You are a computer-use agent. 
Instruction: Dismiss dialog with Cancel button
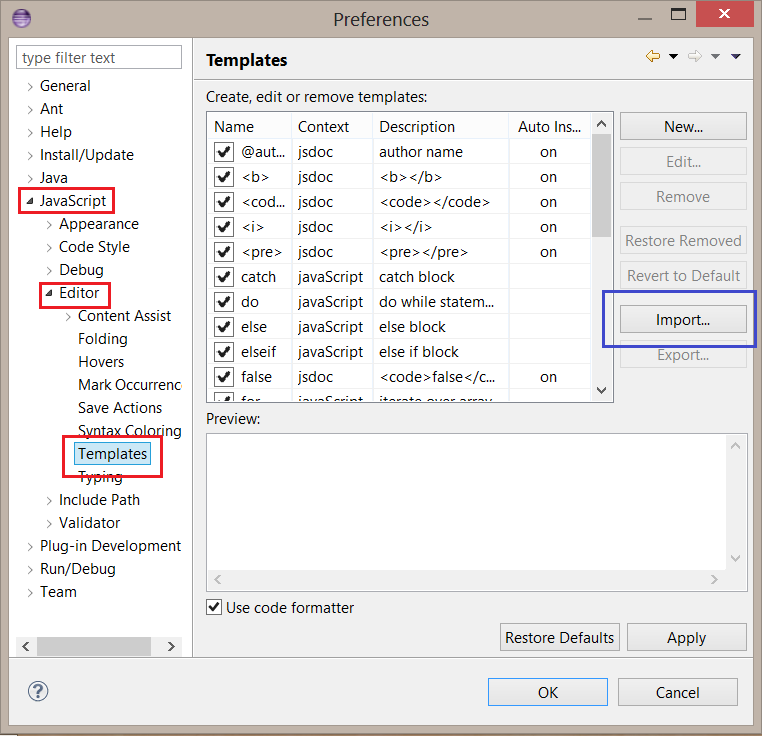tap(677, 692)
